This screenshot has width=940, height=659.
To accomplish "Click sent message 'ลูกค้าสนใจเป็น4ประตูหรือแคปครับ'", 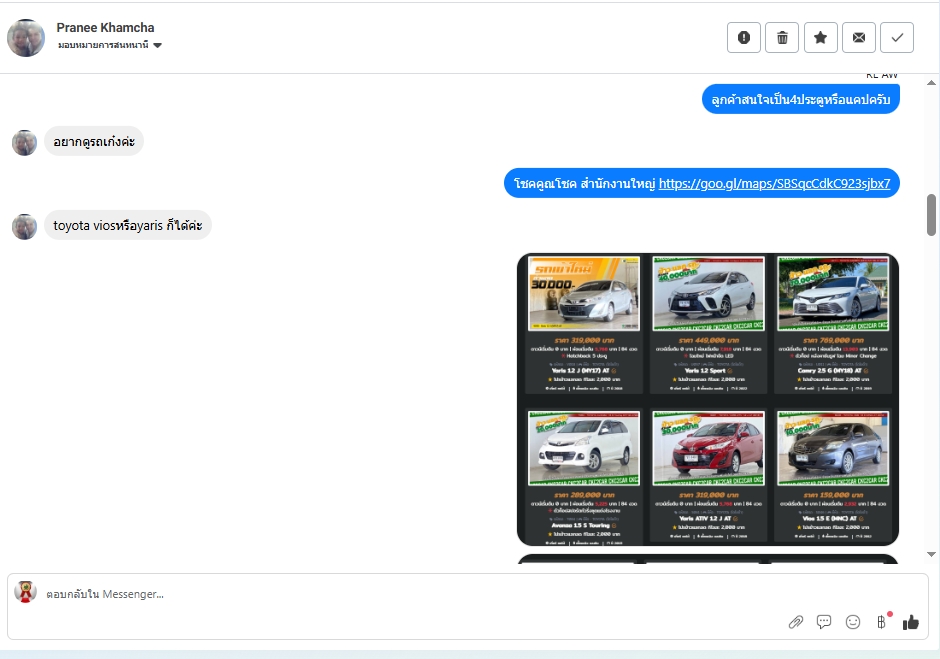I will click(x=800, y=100).
